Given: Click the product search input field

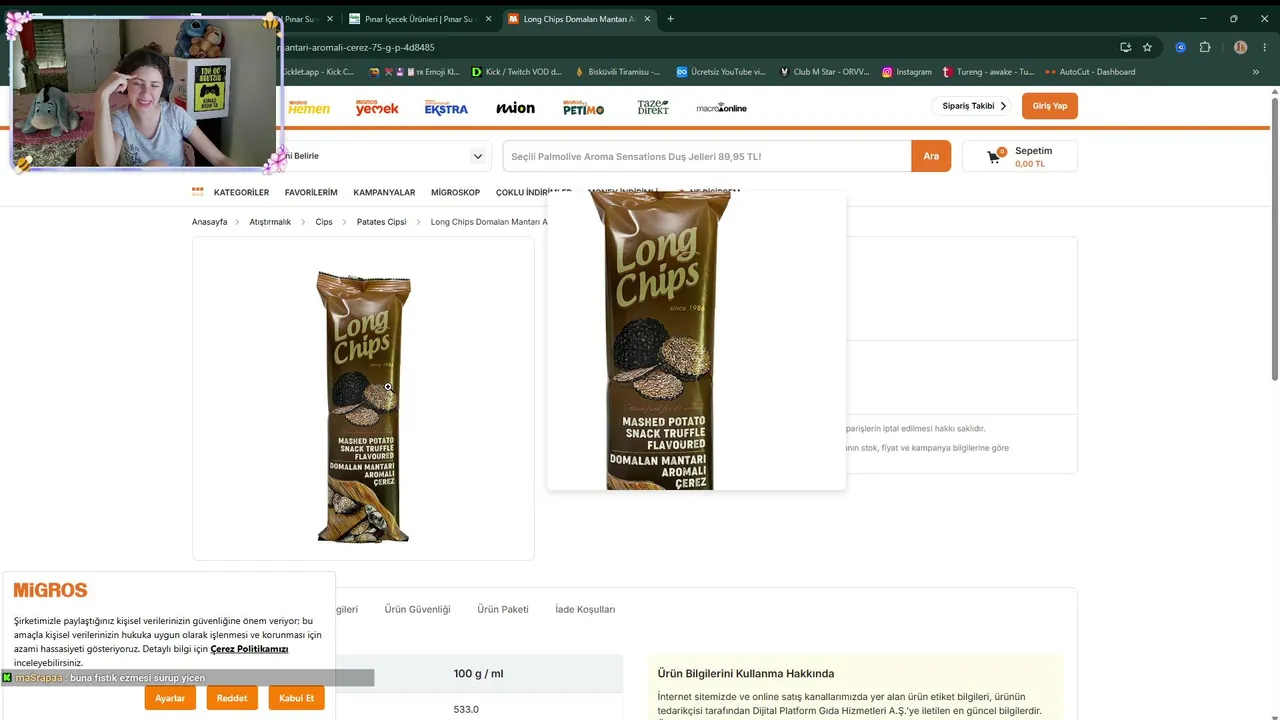Looking at the screenshot, I should tap(707, 156).
